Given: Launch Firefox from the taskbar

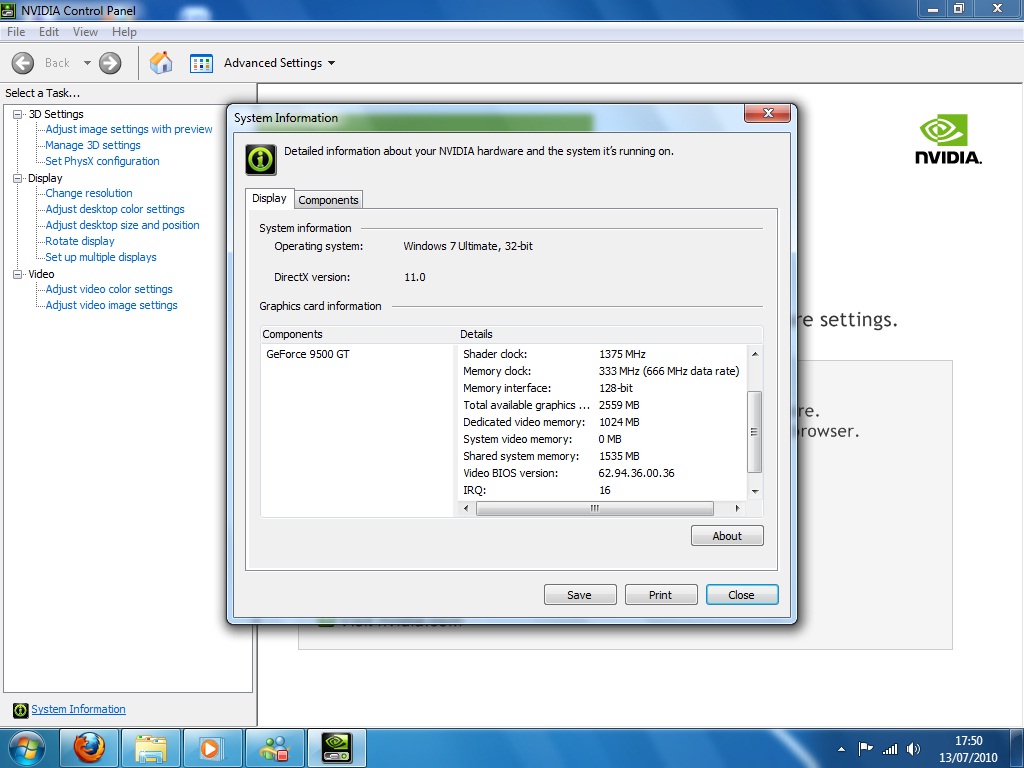Looking at the screenshot, I should pos(89,748).
